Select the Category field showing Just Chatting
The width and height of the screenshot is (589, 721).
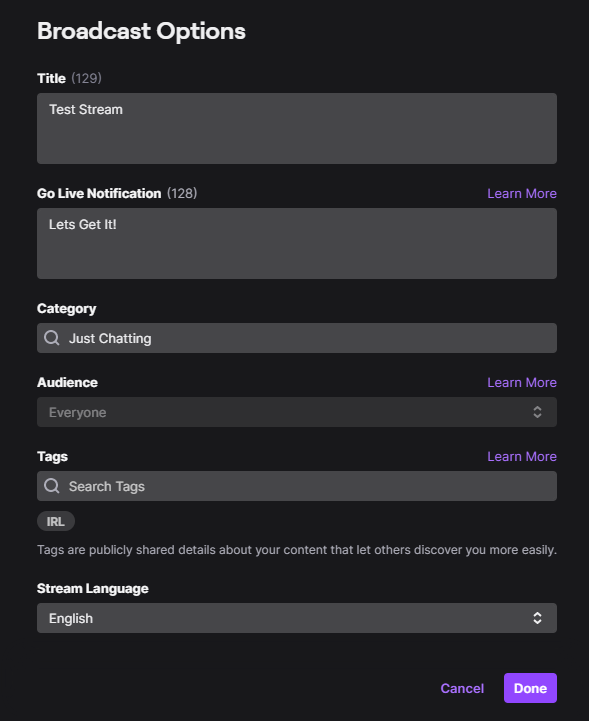pyautogui.click(x=297, y=338)
